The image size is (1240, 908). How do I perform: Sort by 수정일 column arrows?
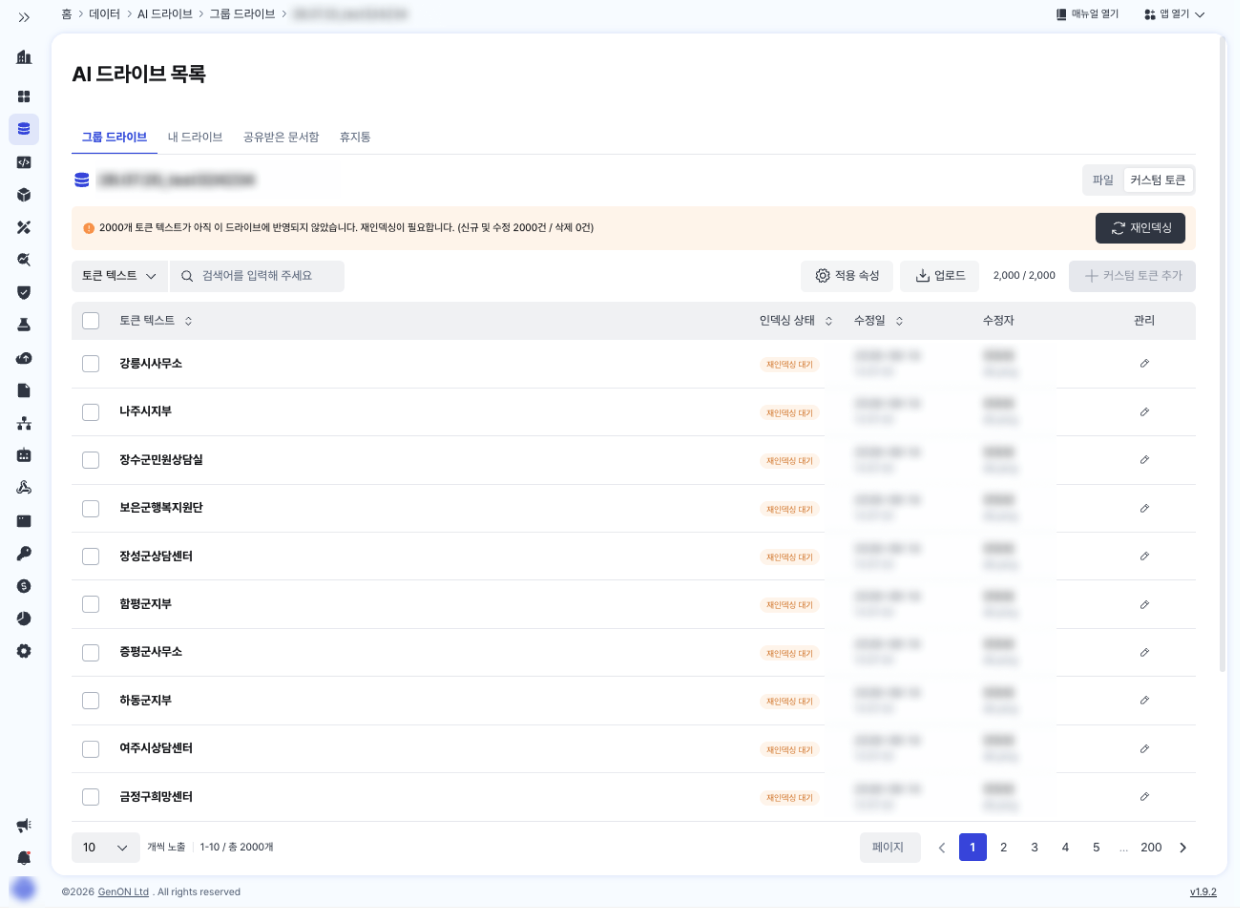(899, 321)
